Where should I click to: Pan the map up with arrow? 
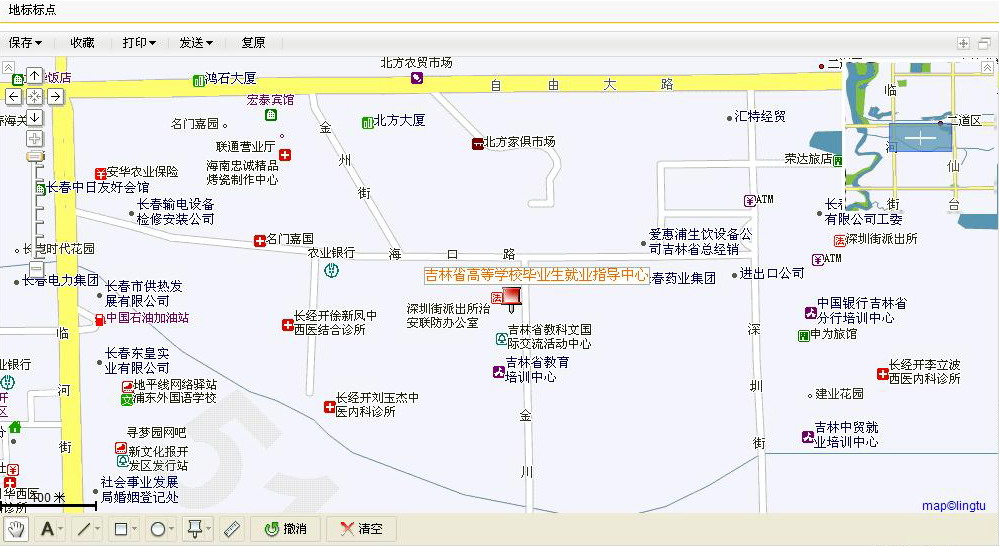click(34, 76)
